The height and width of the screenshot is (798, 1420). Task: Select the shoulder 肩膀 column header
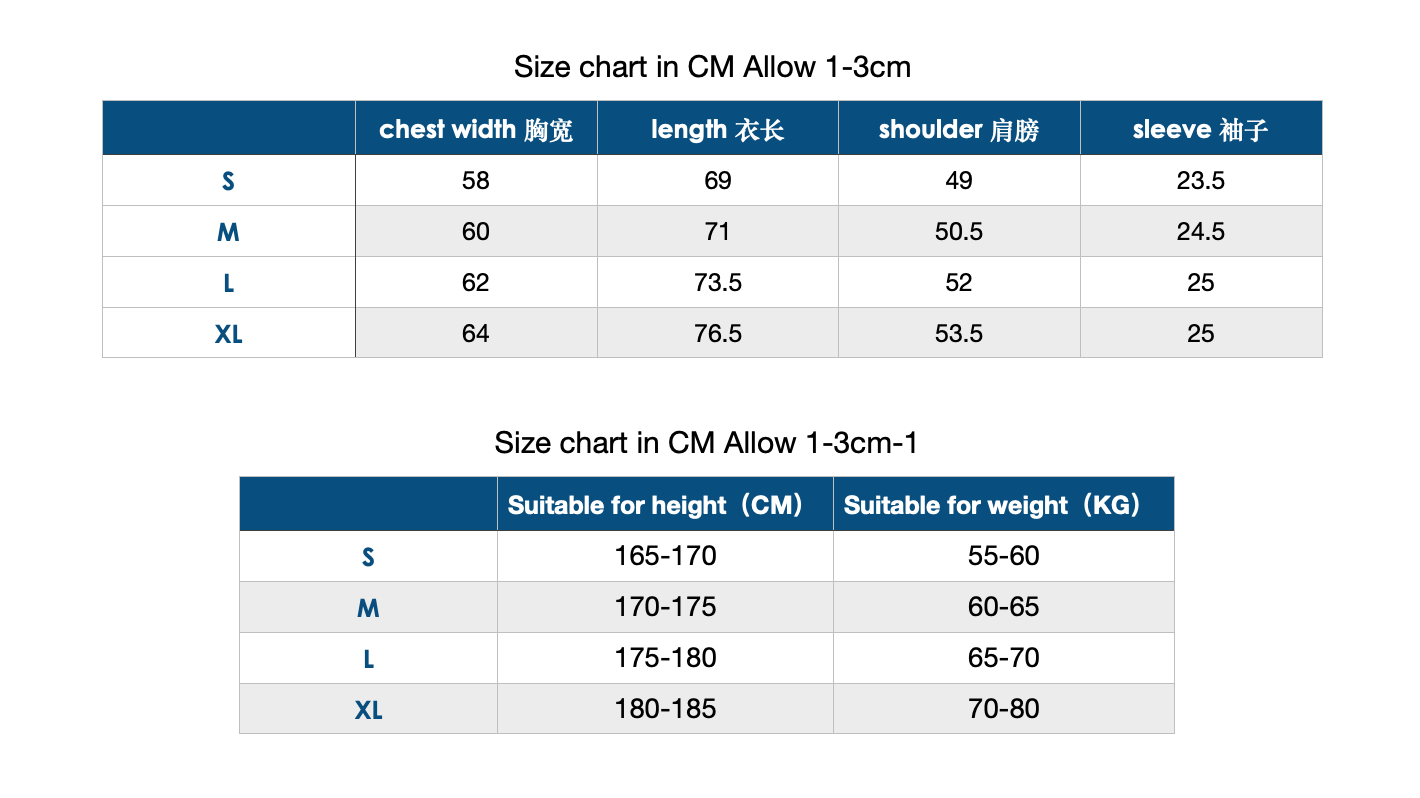(958, 129)
